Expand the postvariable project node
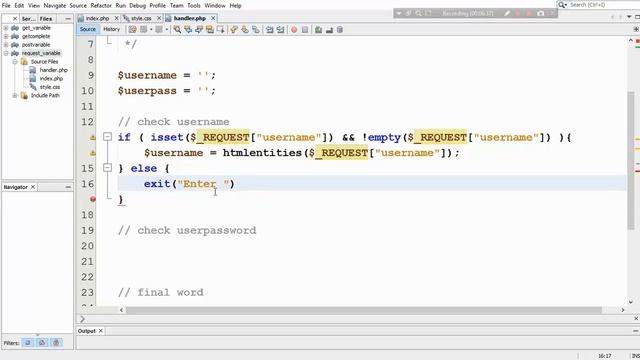Viewport: 640px width, 360px height. [x=6, y=45]
